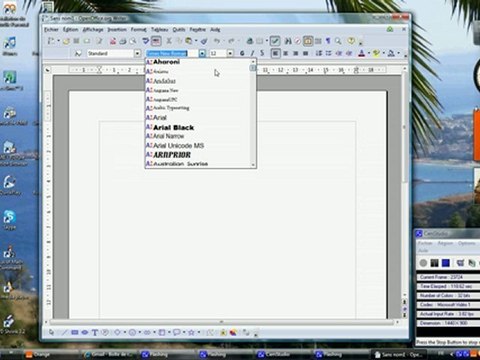
Task: Open the font size dropdown arrow
Action: tap(230, 53)
